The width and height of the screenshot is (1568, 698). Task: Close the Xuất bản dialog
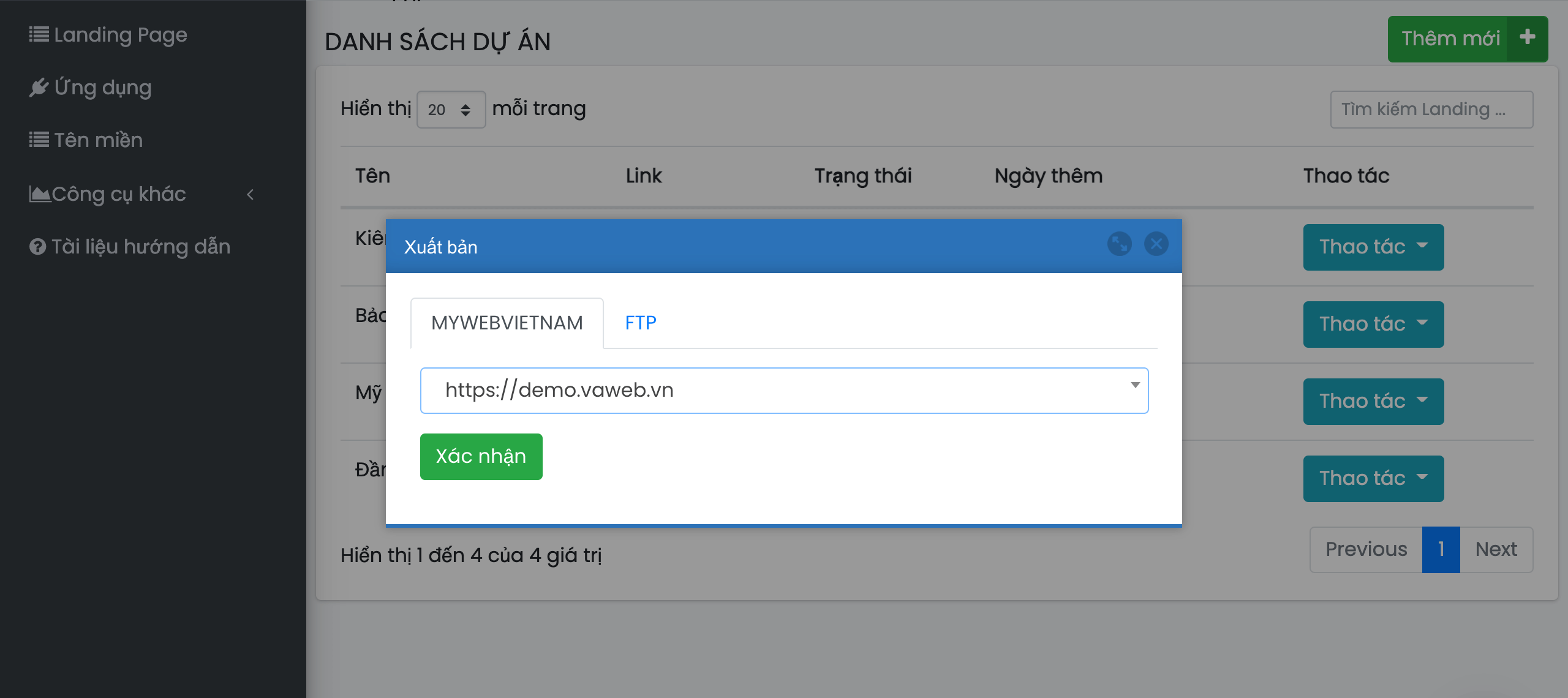coord(1156,244)
